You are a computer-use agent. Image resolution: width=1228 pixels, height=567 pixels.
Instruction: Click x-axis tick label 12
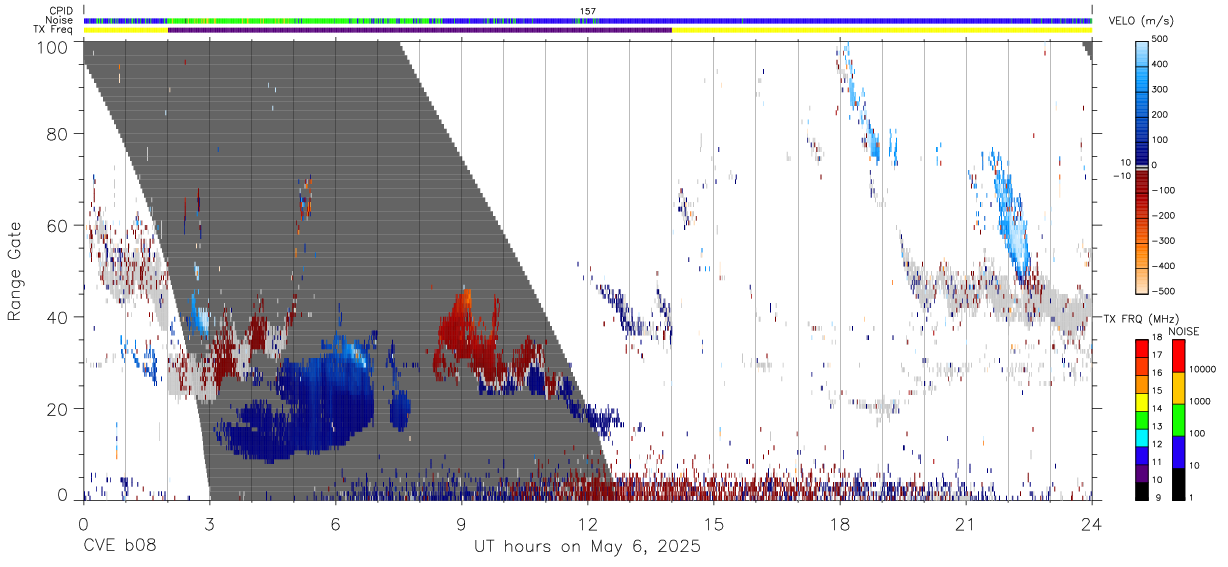[587, 524]
